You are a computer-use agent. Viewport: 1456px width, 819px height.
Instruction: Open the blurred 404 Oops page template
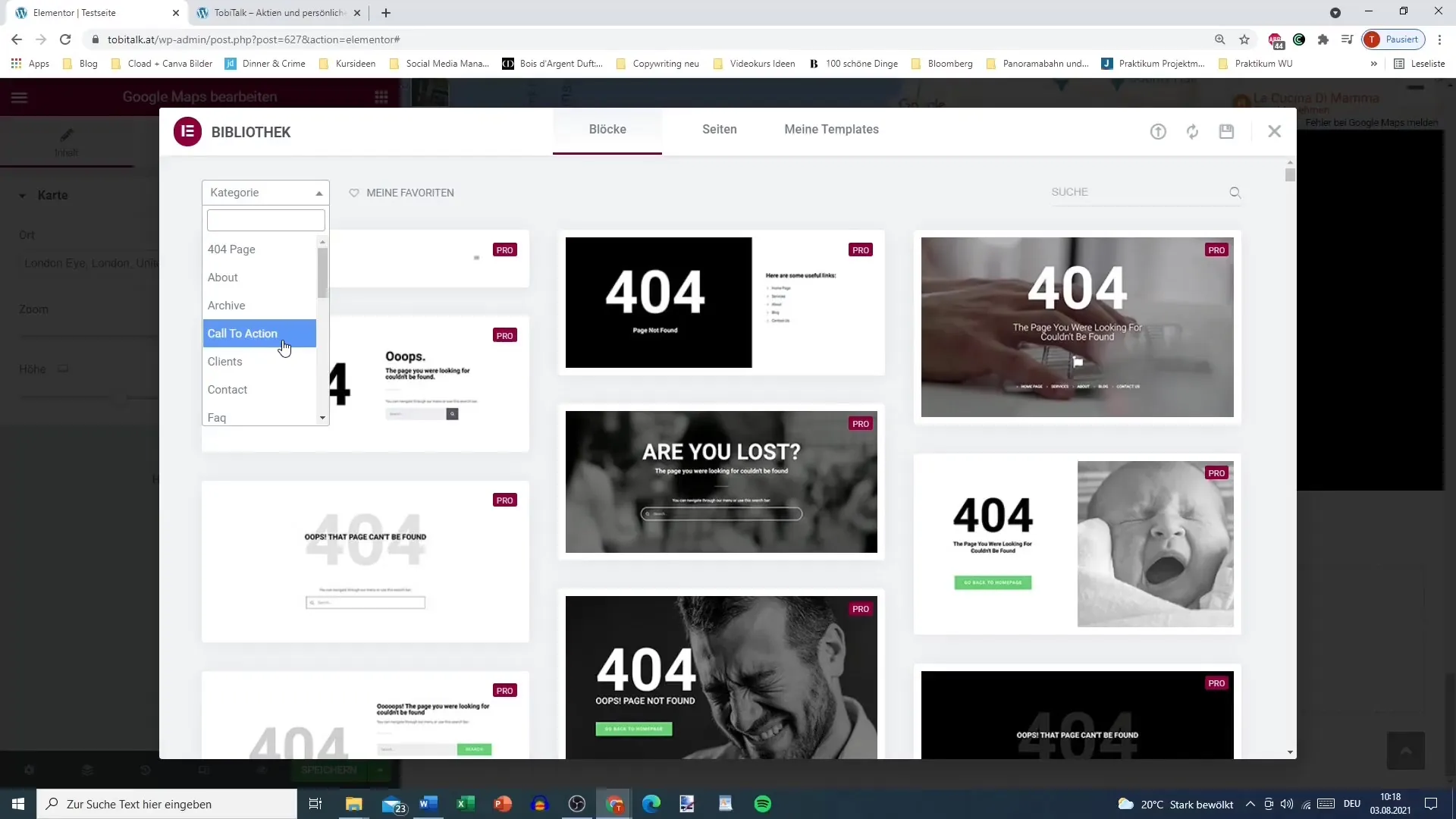[366, 562]
